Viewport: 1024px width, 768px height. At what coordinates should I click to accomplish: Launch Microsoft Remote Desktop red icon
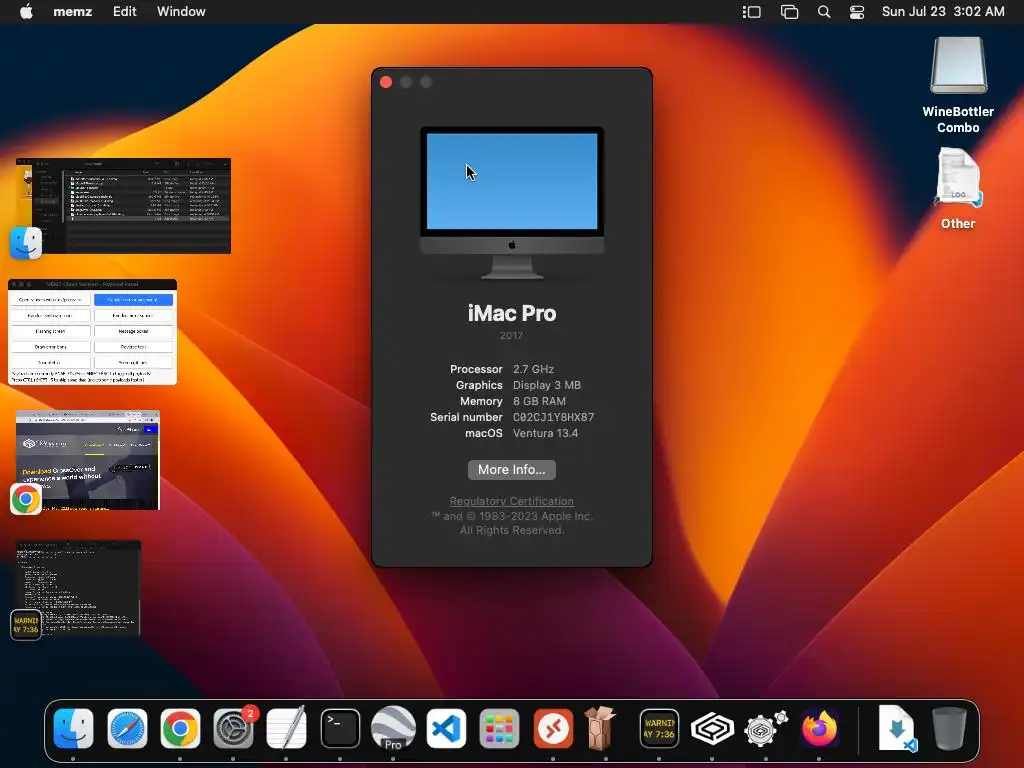pyautogui.click(x=553, y=728)
